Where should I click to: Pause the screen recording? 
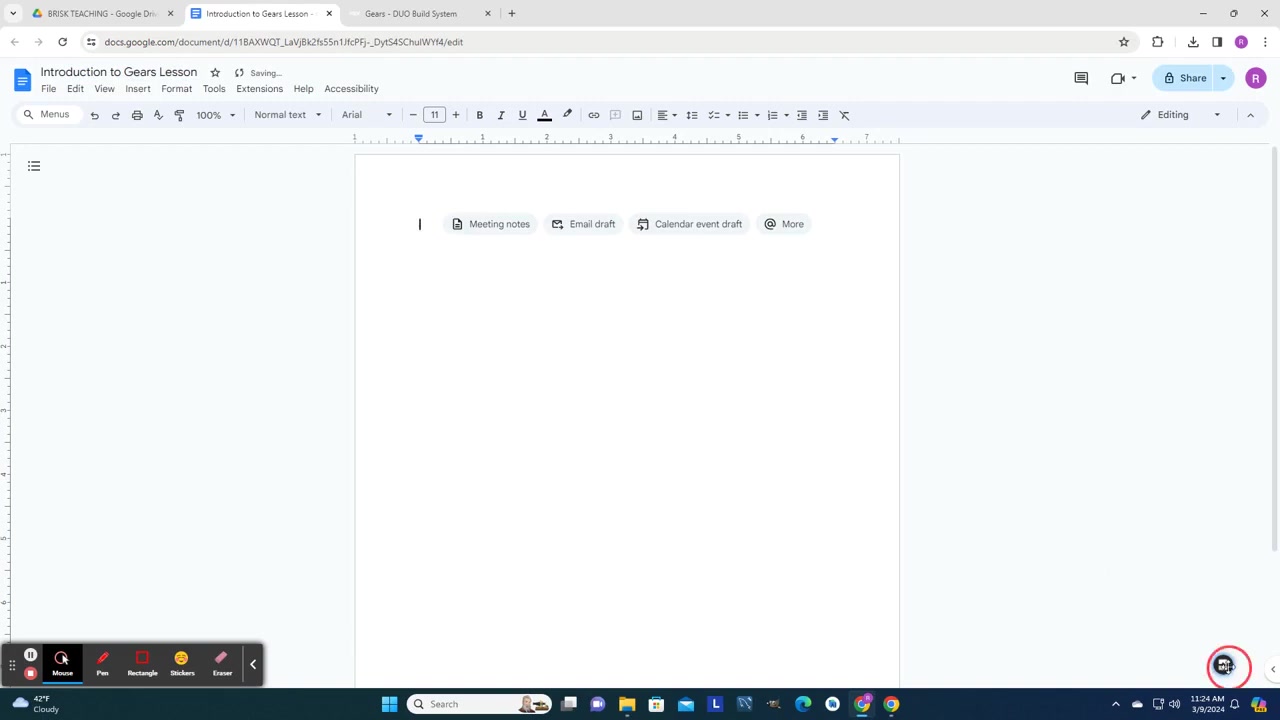click(30, 656)
